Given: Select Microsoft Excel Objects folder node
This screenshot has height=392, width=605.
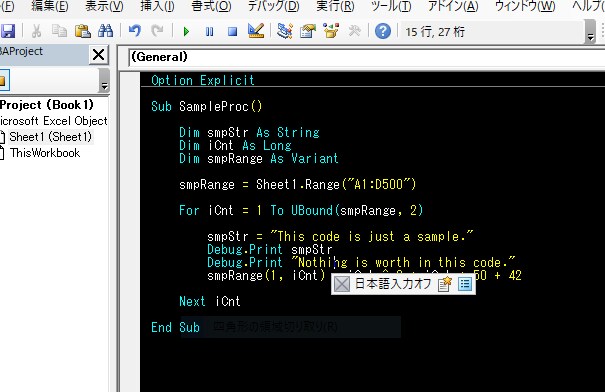Looking at the screenshot, I should pyautogui.click(x=54, y=121).
